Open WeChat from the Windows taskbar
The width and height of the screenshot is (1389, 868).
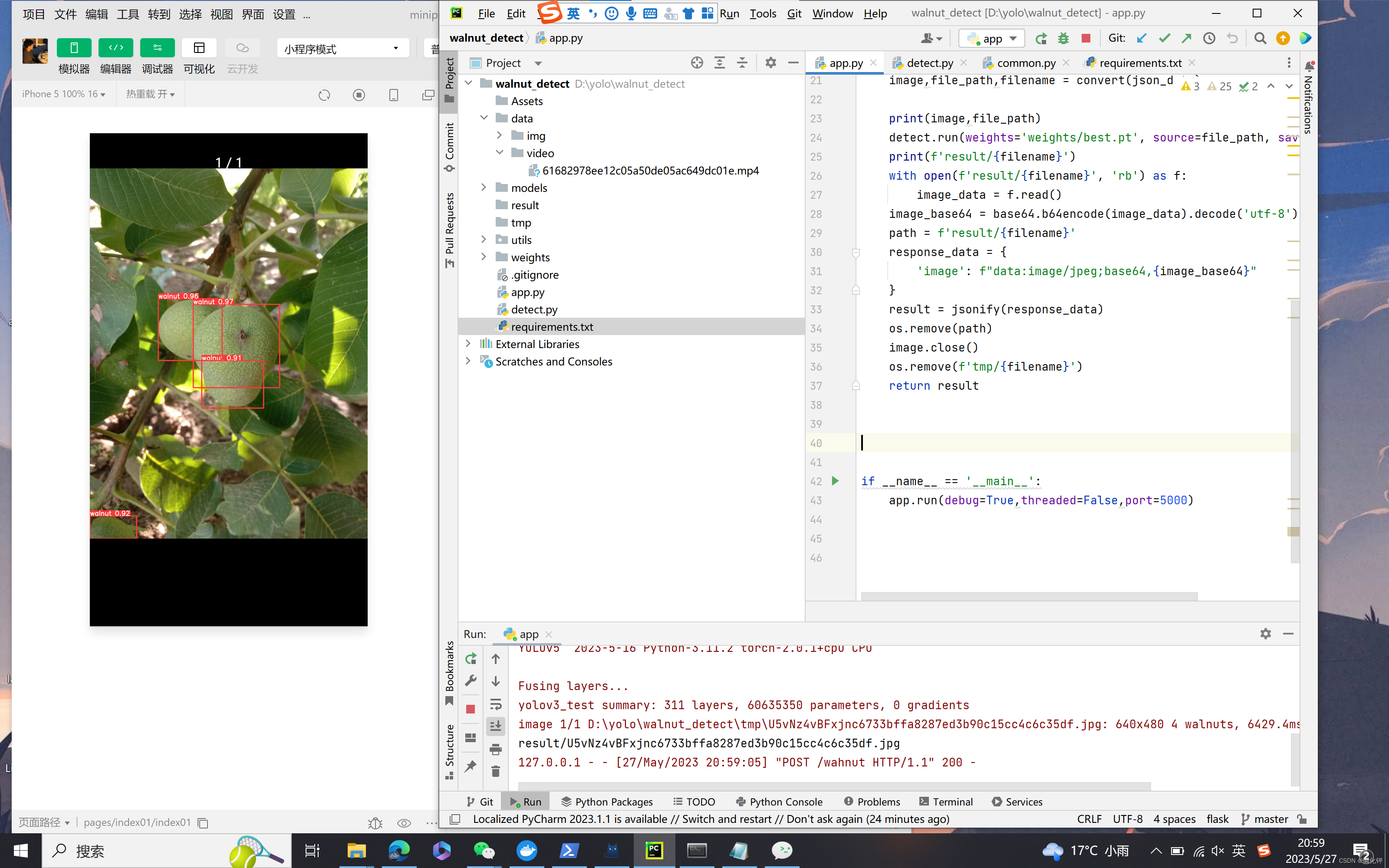click(484, 850)
